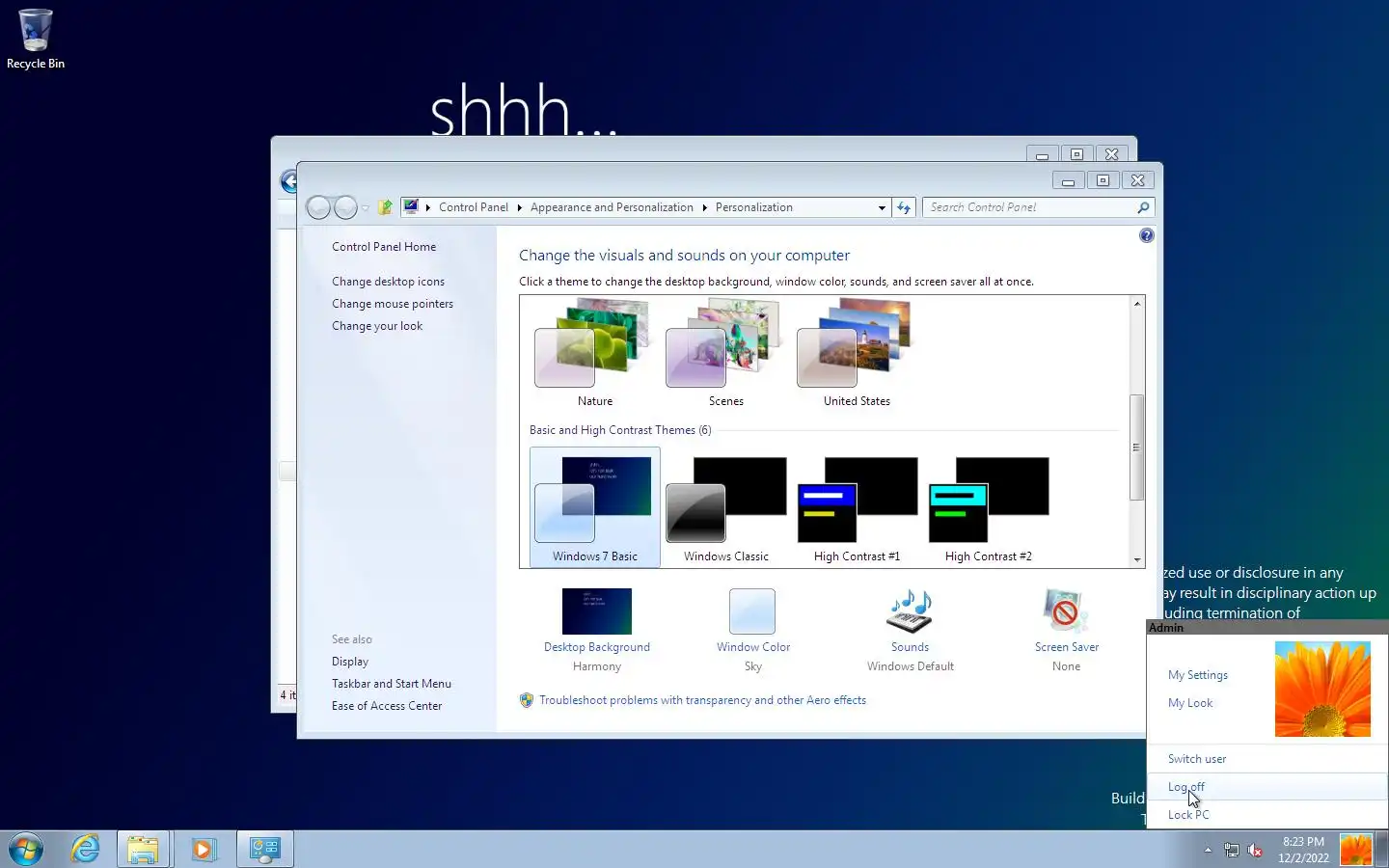Click the theme list scrollbar thumb
This screenshot has width=1389, height=868.
click(1137, 448)
